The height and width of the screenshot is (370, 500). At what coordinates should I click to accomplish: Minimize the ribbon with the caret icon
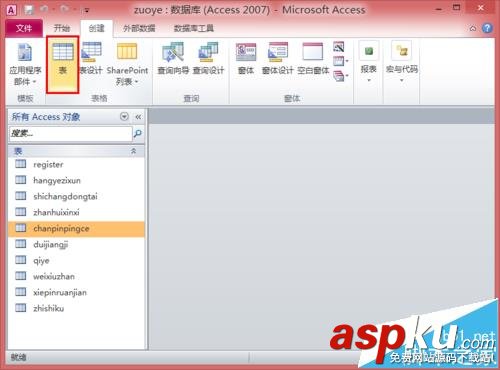coord(473,29)
